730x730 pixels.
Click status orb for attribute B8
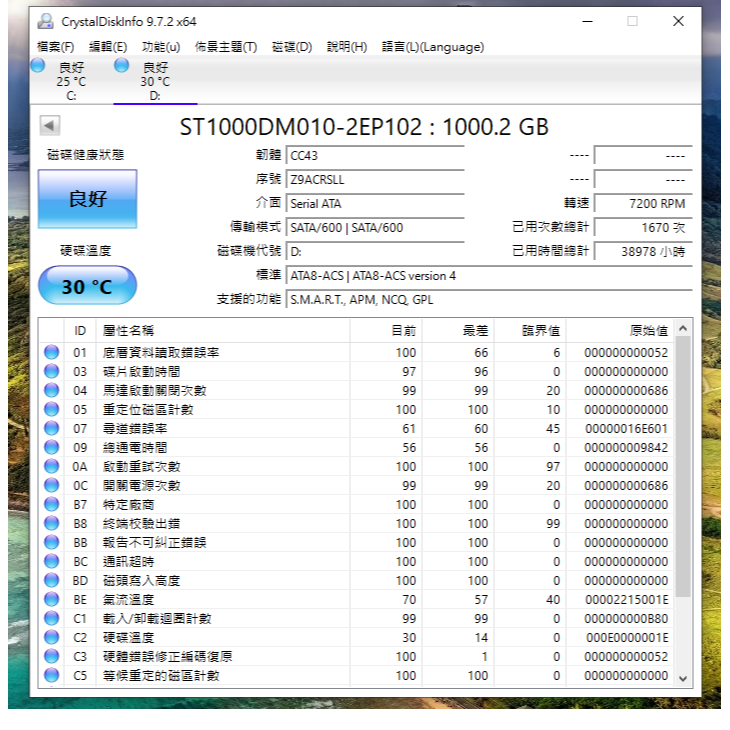coord(52,523)
